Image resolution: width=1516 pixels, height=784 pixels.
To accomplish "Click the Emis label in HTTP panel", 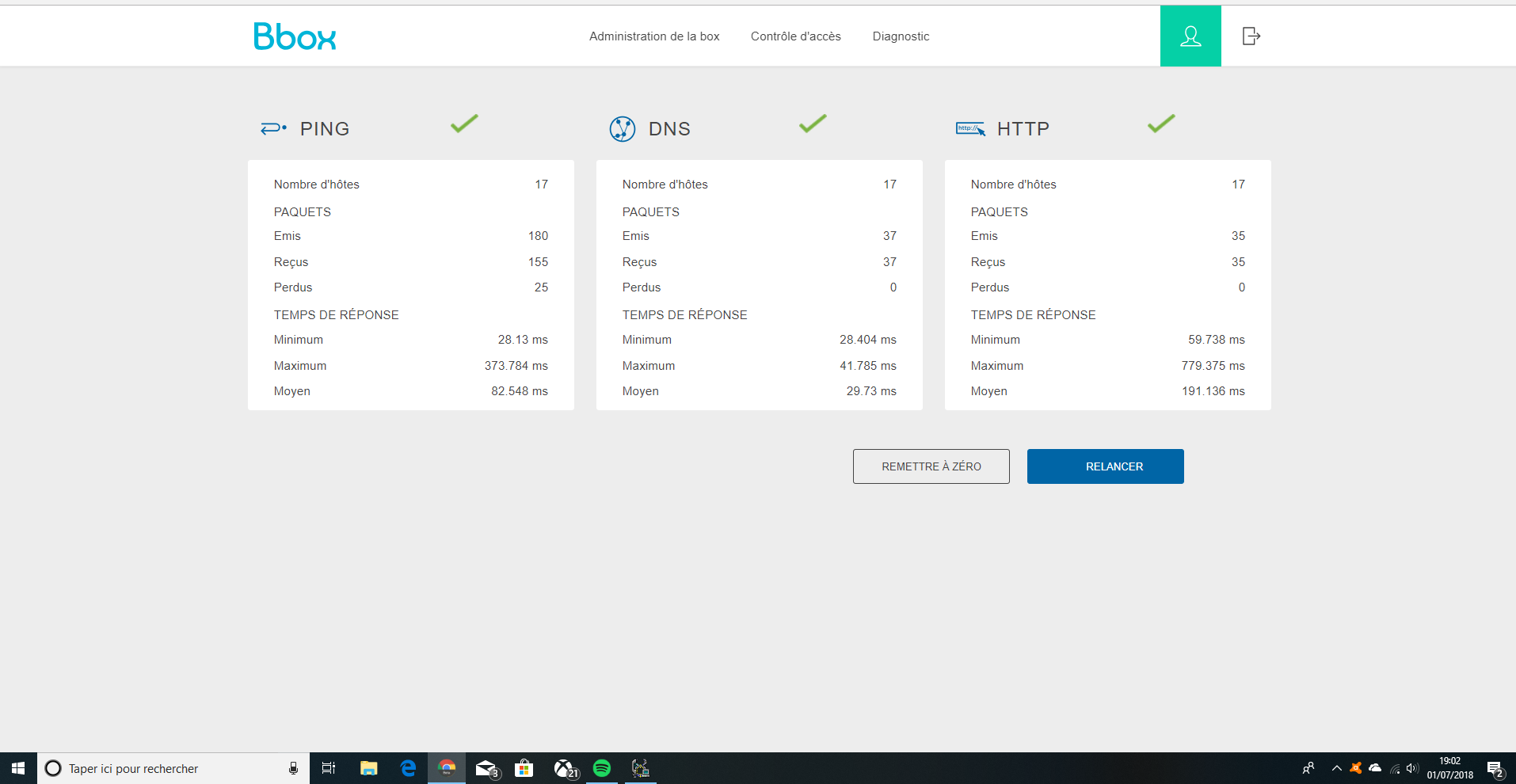I will [985, 236].
